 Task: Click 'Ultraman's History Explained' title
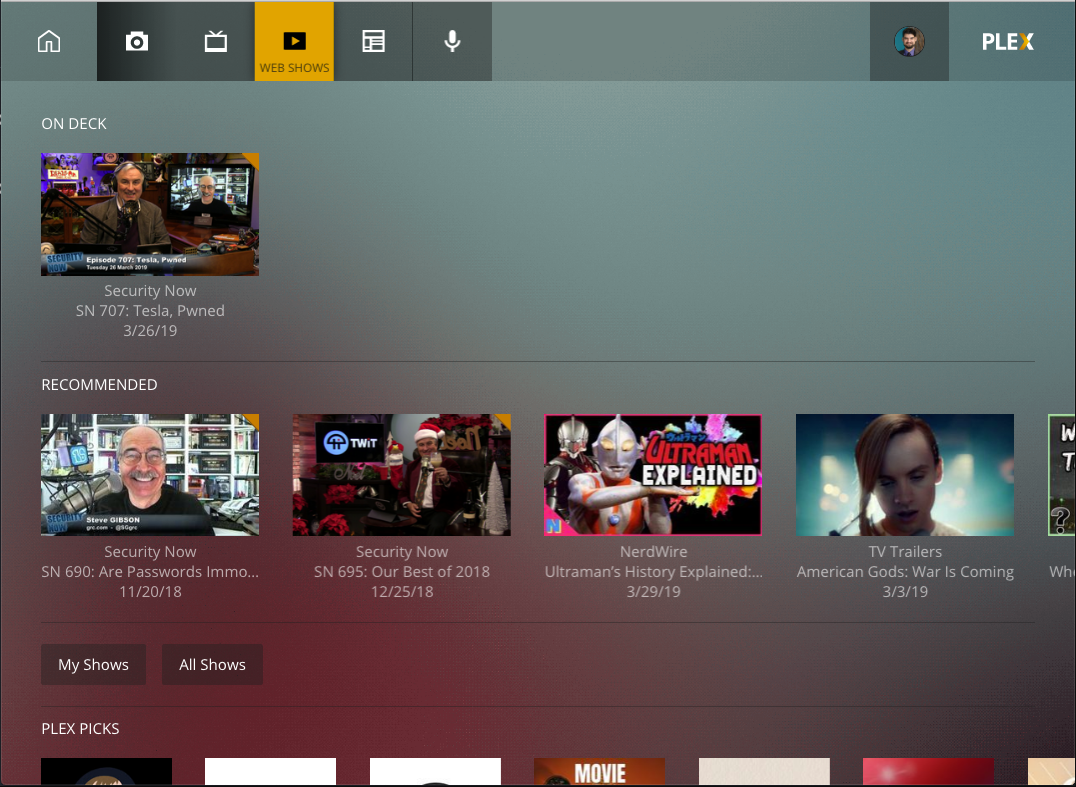point(653,572)
